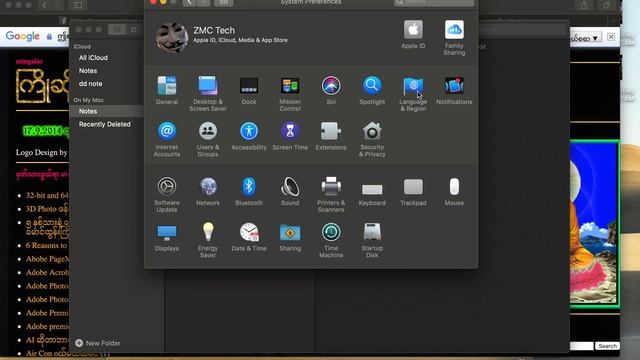This screenshot has width=640, height=360.
Task: Open the Dock preferences pane
Action: [x=249, y=90]
